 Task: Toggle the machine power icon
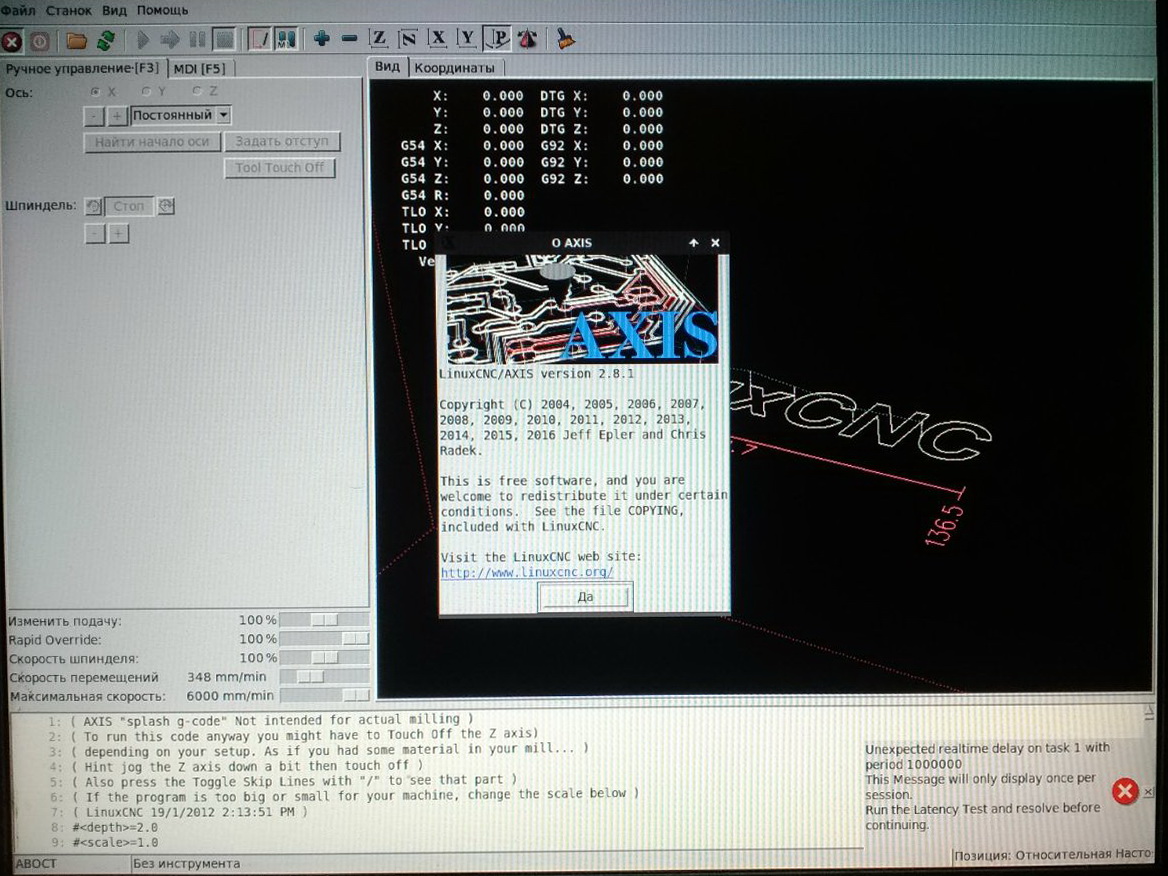click(x=40, y=41)
